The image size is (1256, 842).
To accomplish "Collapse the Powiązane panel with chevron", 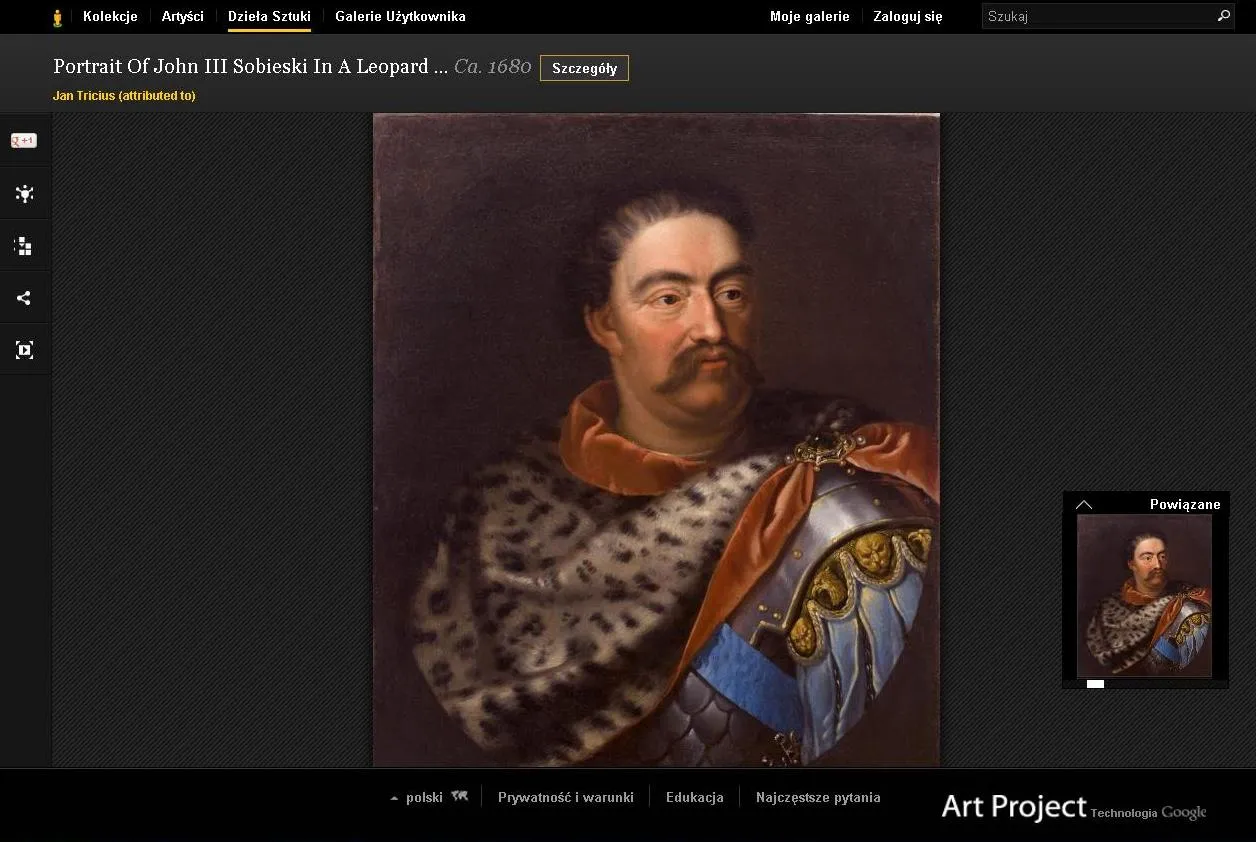I will tap(1084, 504).
